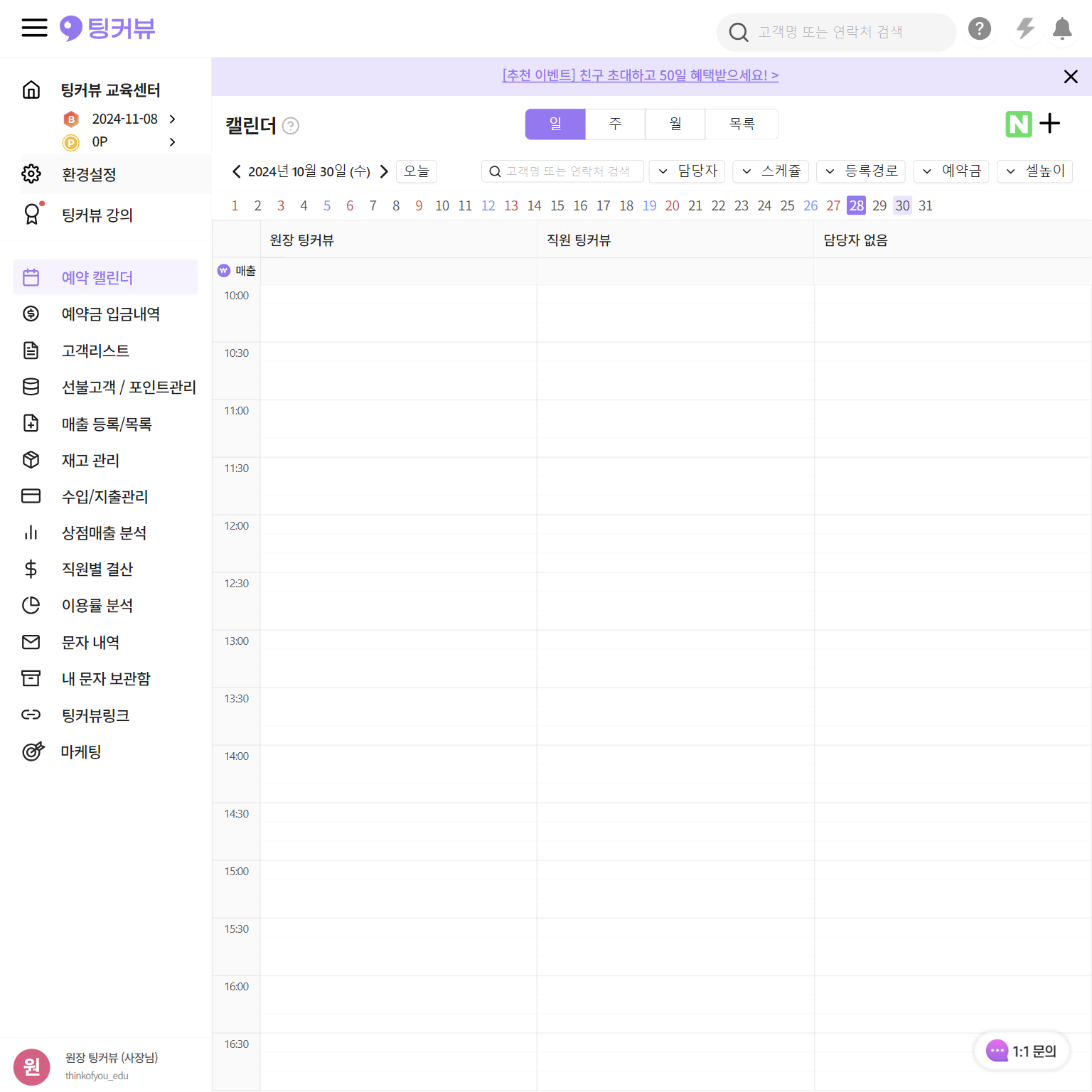
Task: Open the 1:1 문의 chat button
Action: [x=1022, y=1051]
